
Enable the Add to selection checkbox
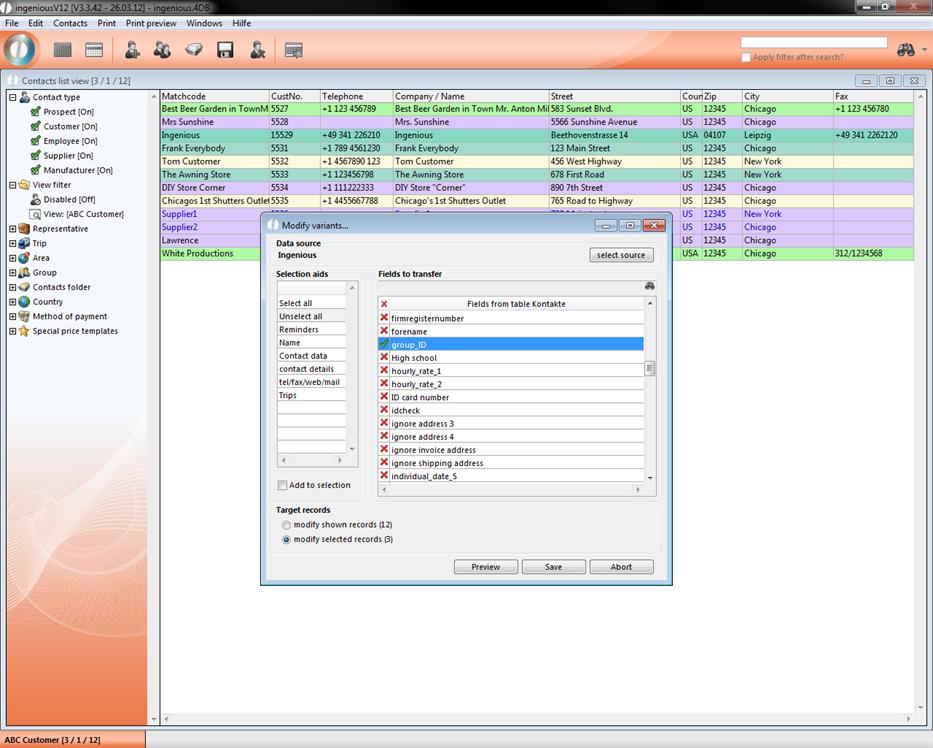[283, 485]
